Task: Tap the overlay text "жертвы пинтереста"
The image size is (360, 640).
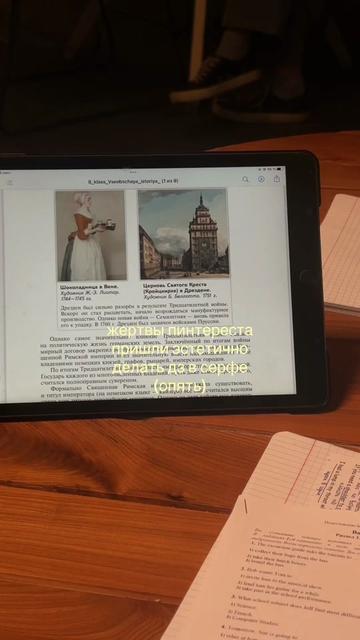Action: (182, 330)
